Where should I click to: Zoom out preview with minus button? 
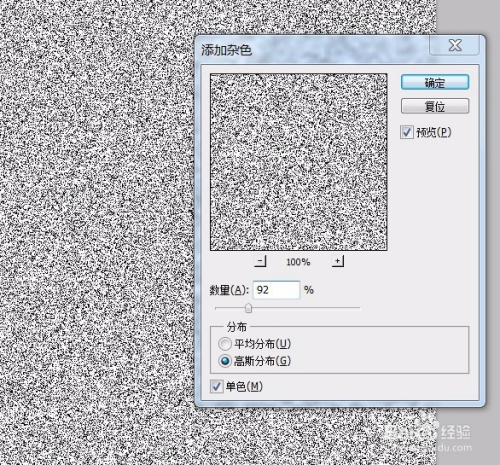click(260, 261)
